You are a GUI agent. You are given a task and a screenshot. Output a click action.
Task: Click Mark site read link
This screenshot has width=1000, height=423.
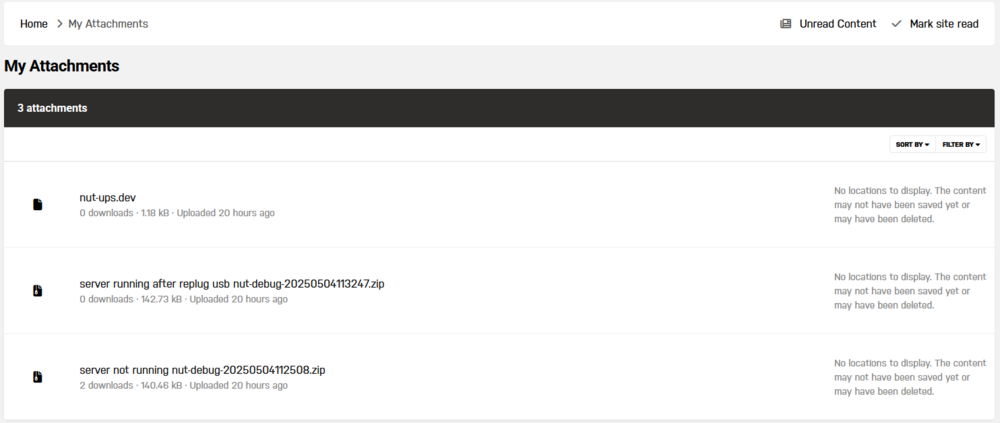click(944, 24)
